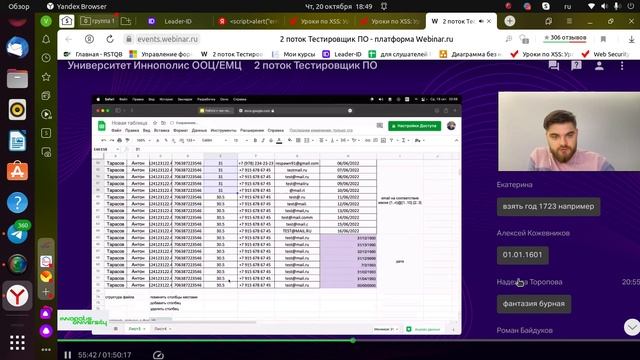Open the green profile avatar in sidebar
Viewport: 640px width, 360px height.
coord(46,21)
